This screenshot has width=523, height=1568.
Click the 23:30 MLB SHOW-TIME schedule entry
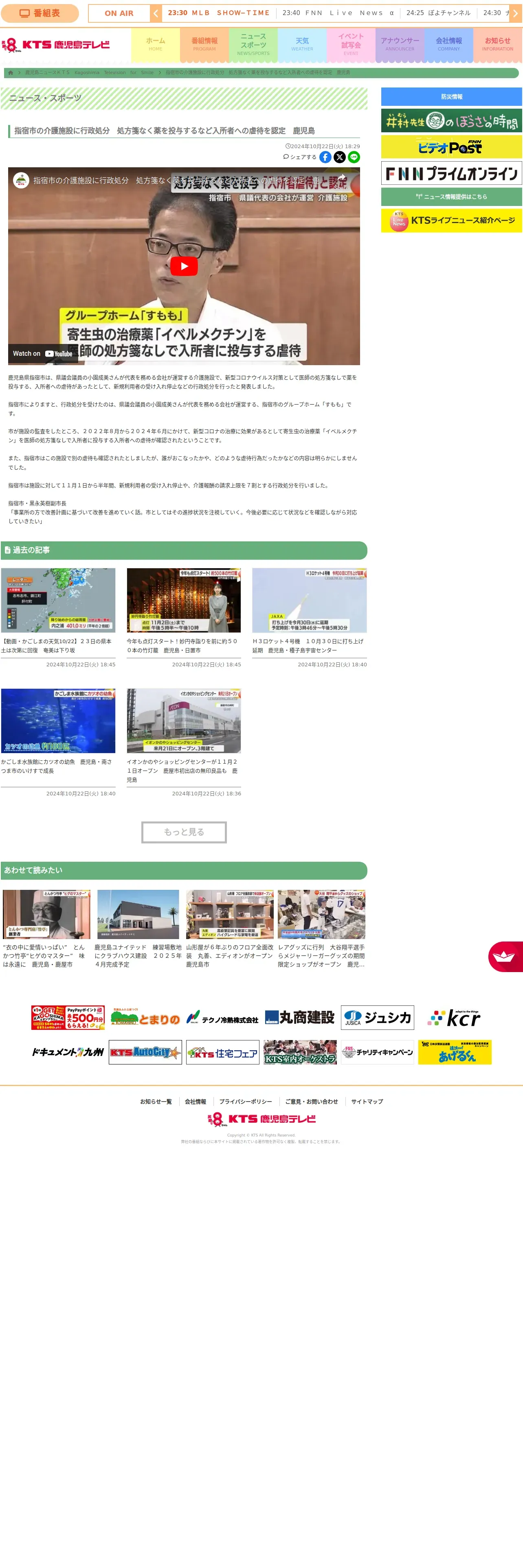point(218,13)
